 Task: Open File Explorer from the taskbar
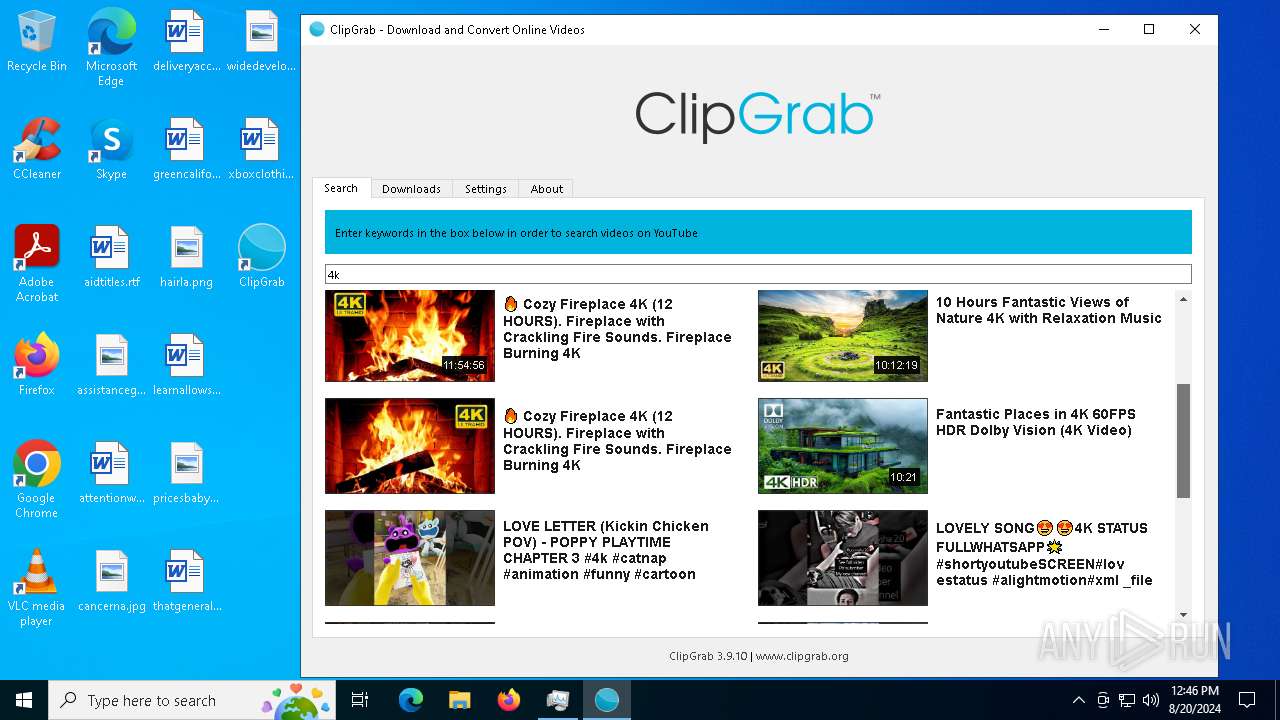460,700
